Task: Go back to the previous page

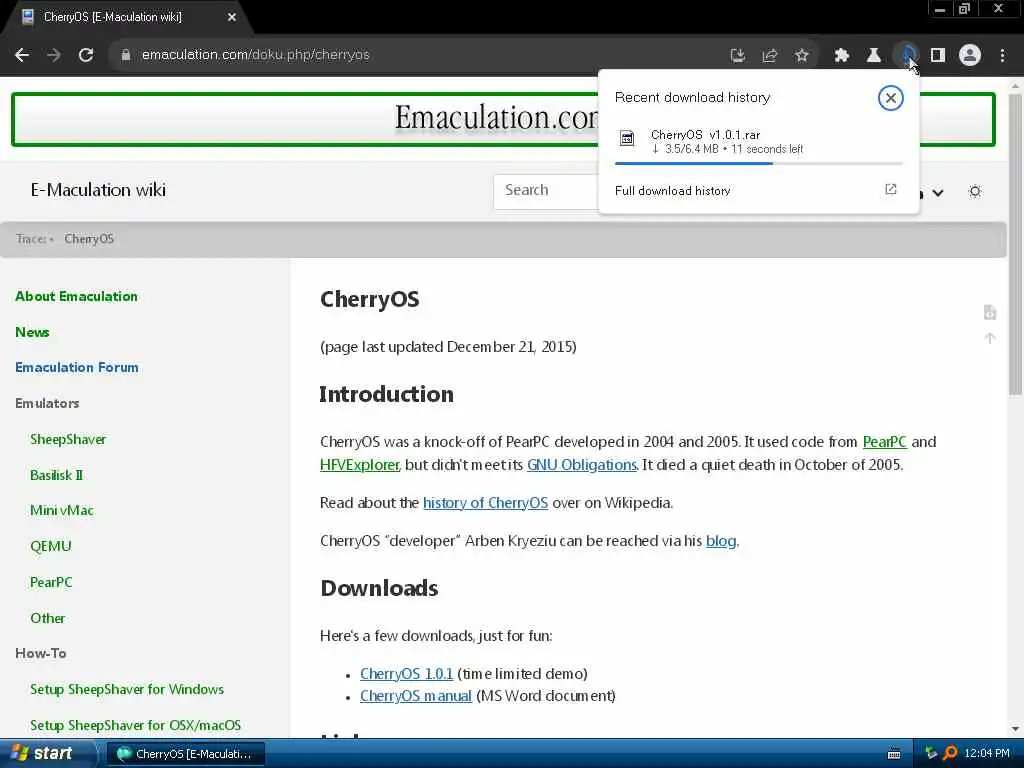Action: 22,56
